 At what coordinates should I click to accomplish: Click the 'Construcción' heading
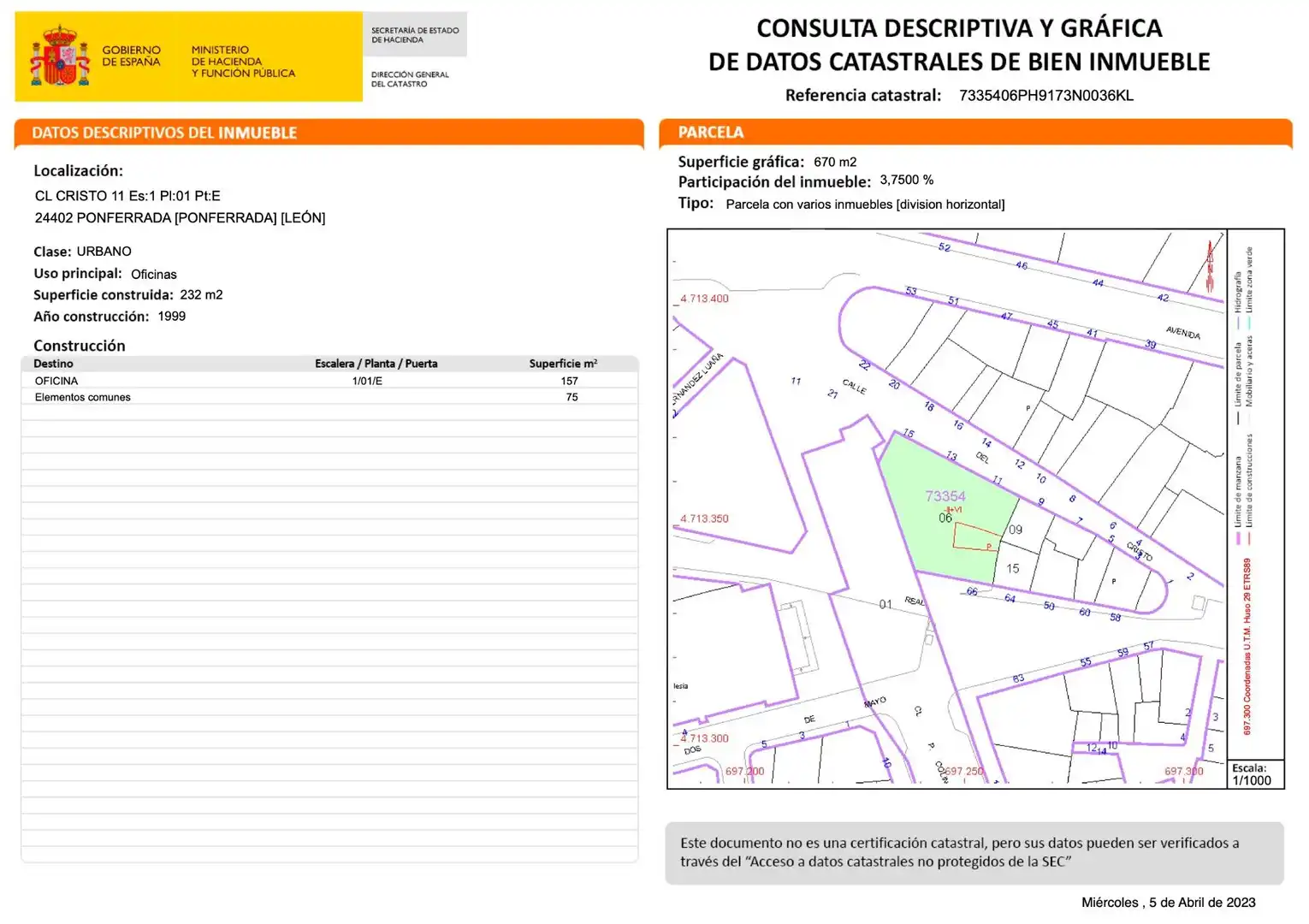click(x=80, y=346)
